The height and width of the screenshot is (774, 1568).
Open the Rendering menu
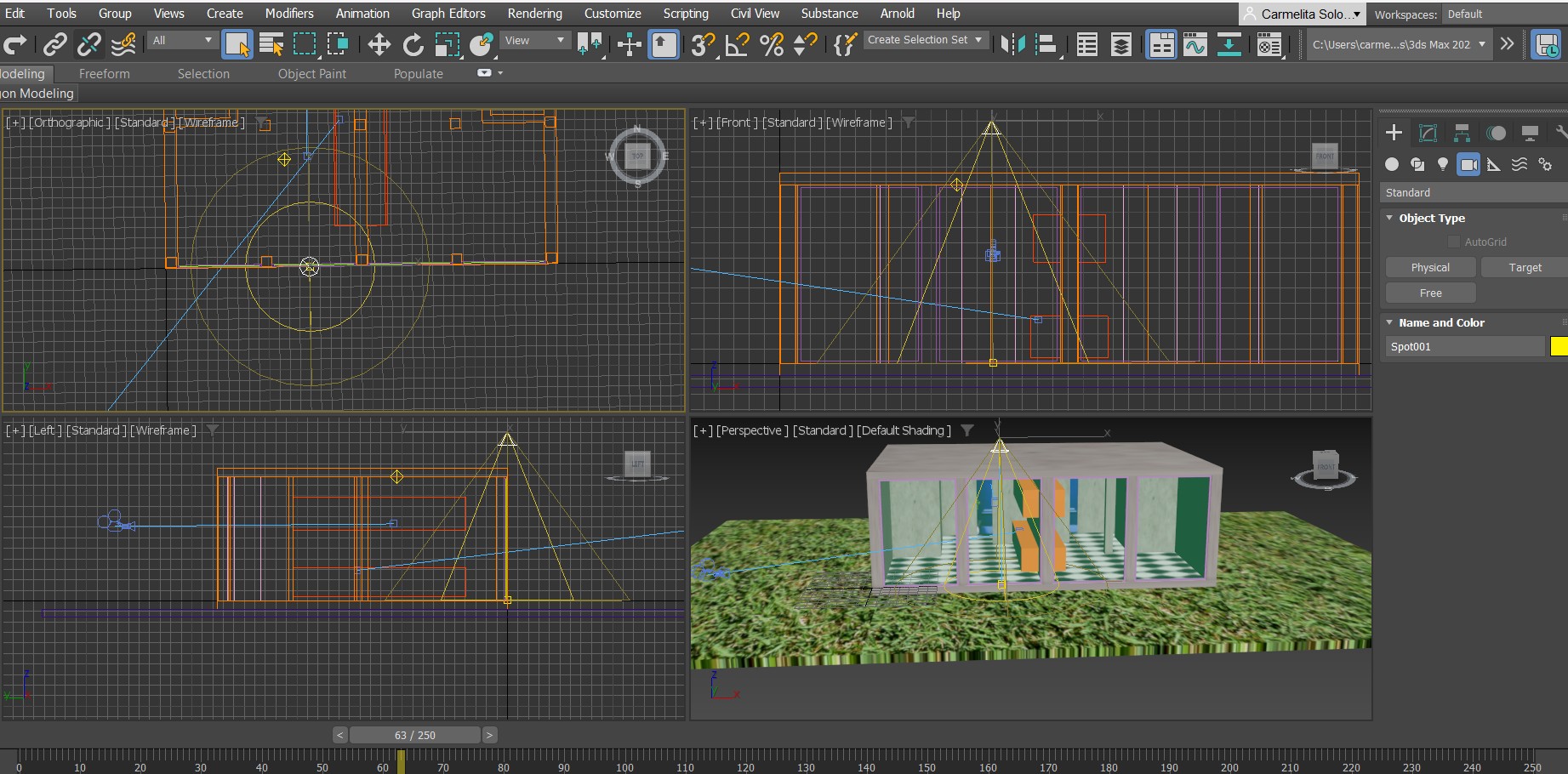click(x=534, y=14)
